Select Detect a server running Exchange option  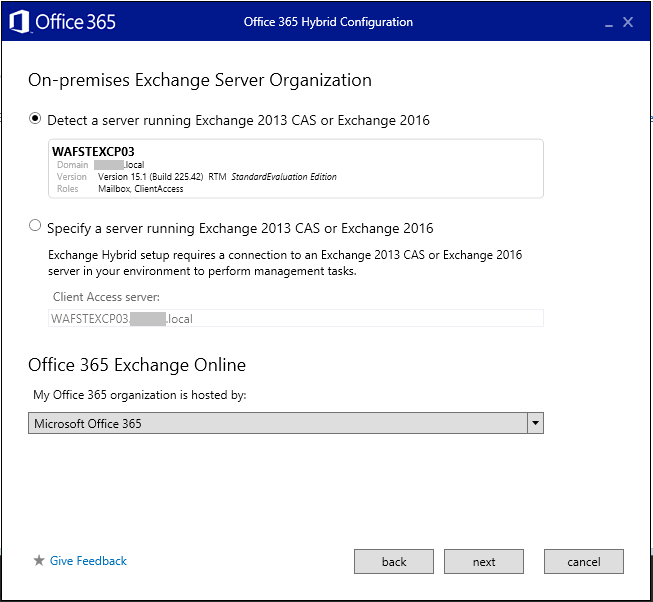tap(35, 119)
